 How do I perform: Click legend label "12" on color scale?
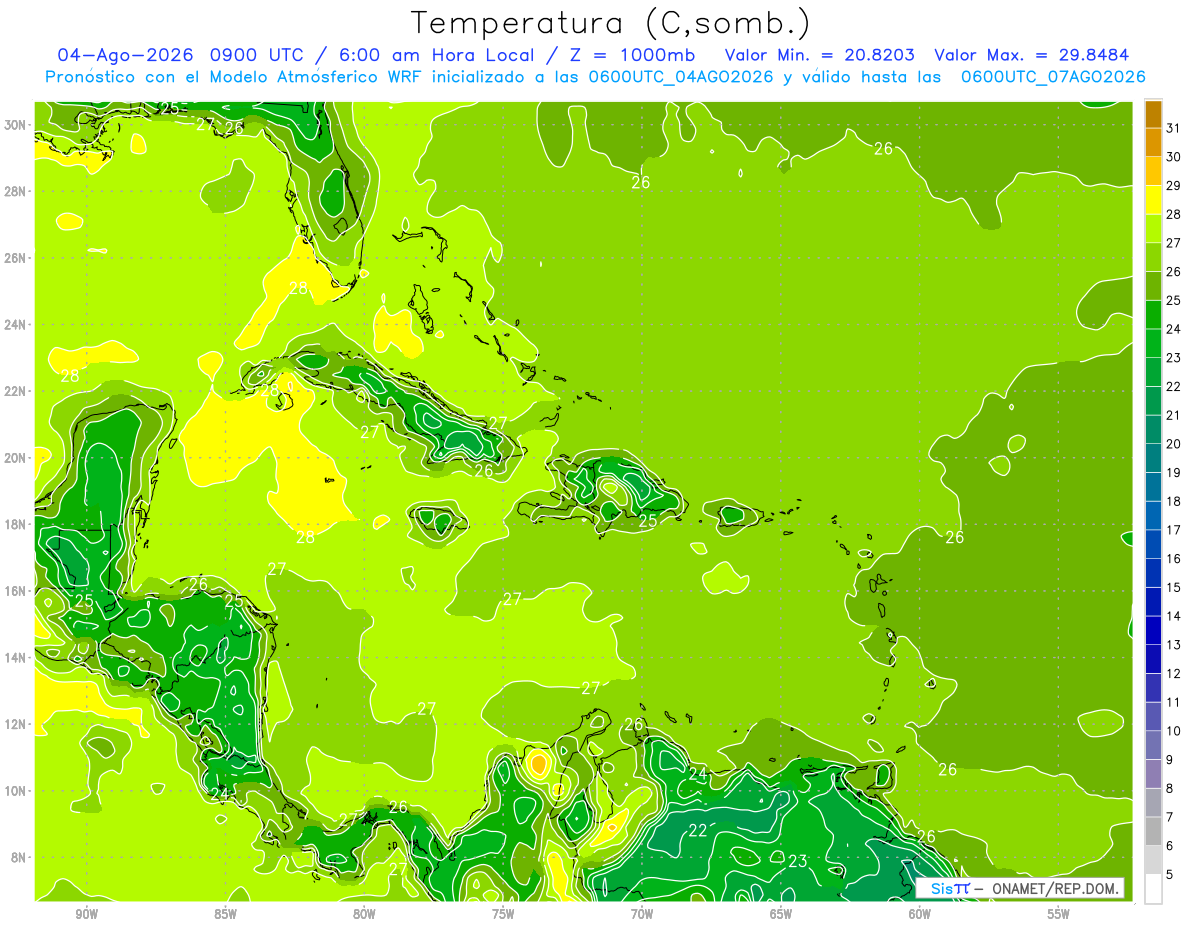[x=1174, y=673]
